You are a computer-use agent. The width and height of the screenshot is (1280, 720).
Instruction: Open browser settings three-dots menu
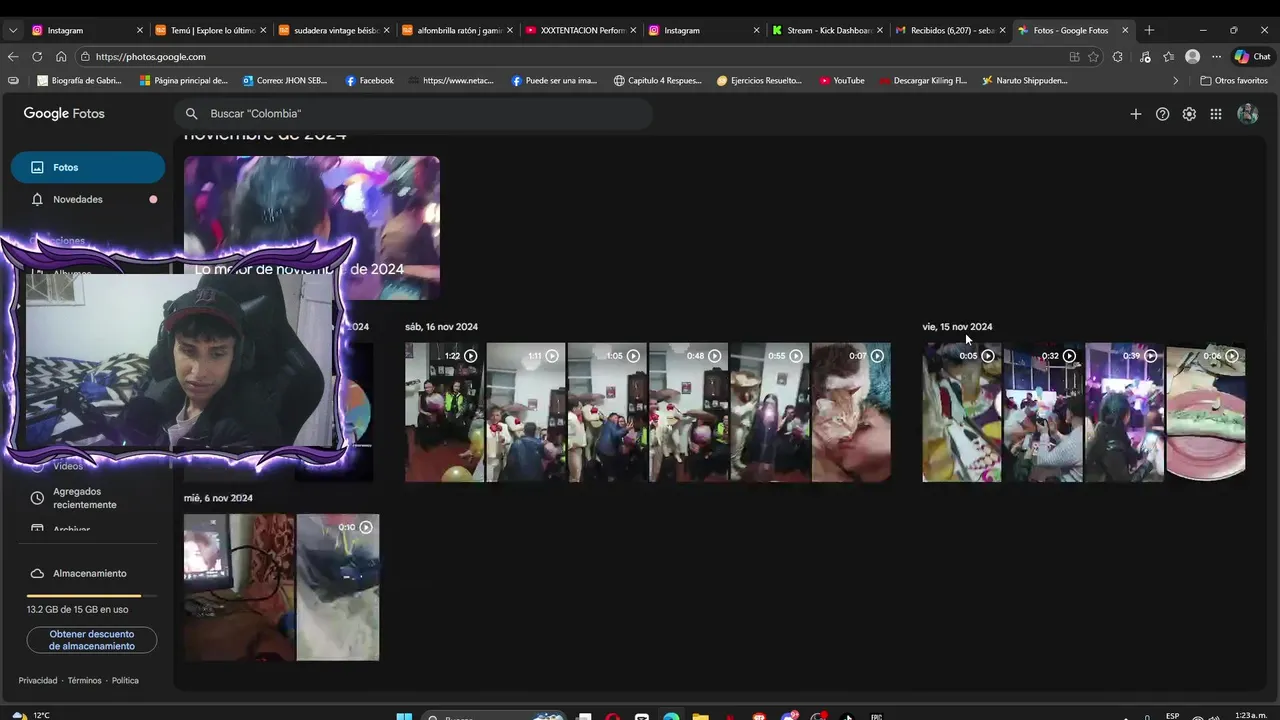pos(1216,57)
